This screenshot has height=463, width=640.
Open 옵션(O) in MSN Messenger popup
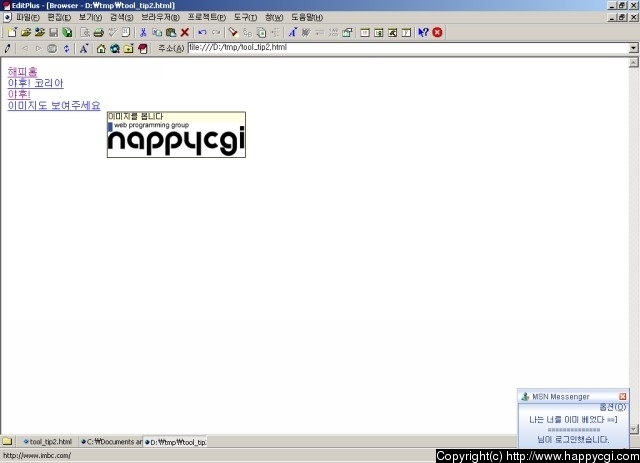613,407
